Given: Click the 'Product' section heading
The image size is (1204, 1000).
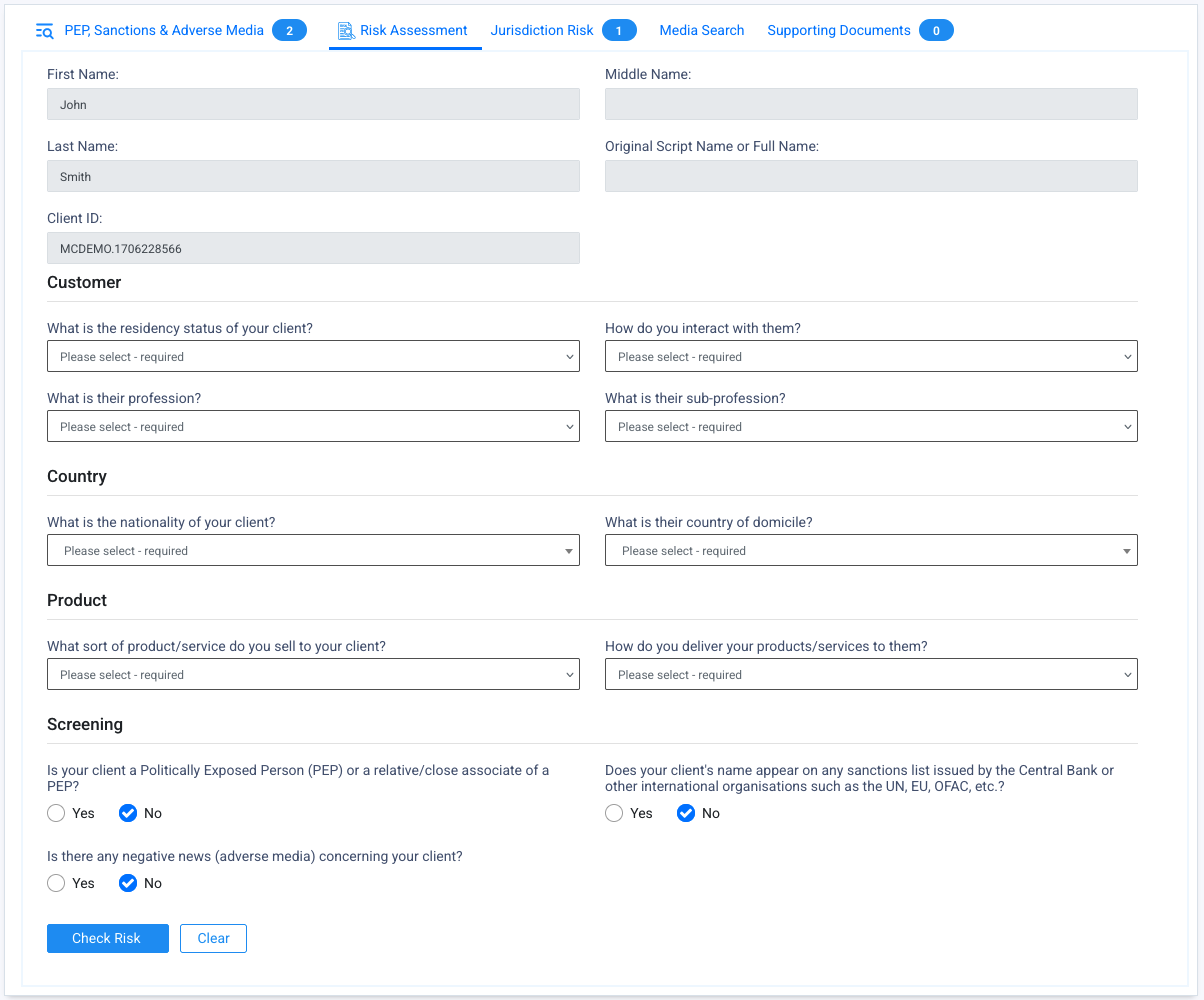Looking at the screenshot, I should click(x=77, y=600).
